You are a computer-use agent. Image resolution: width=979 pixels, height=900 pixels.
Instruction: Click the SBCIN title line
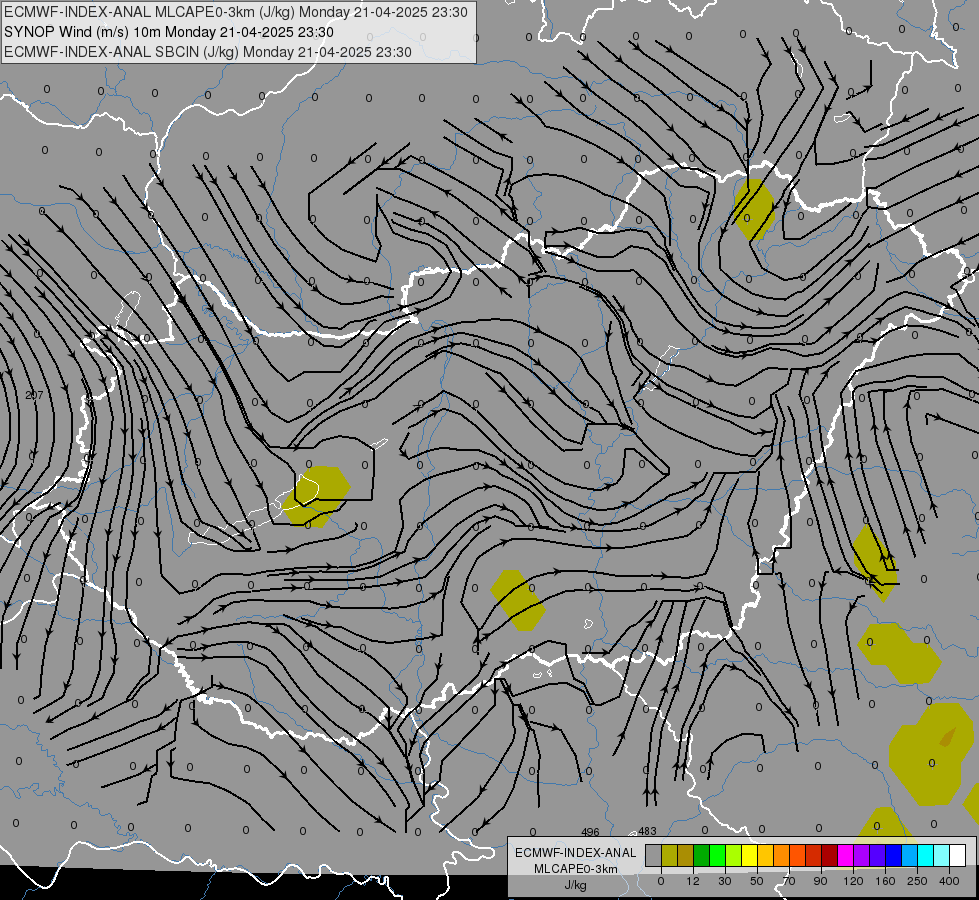click(x=208, y=52)
